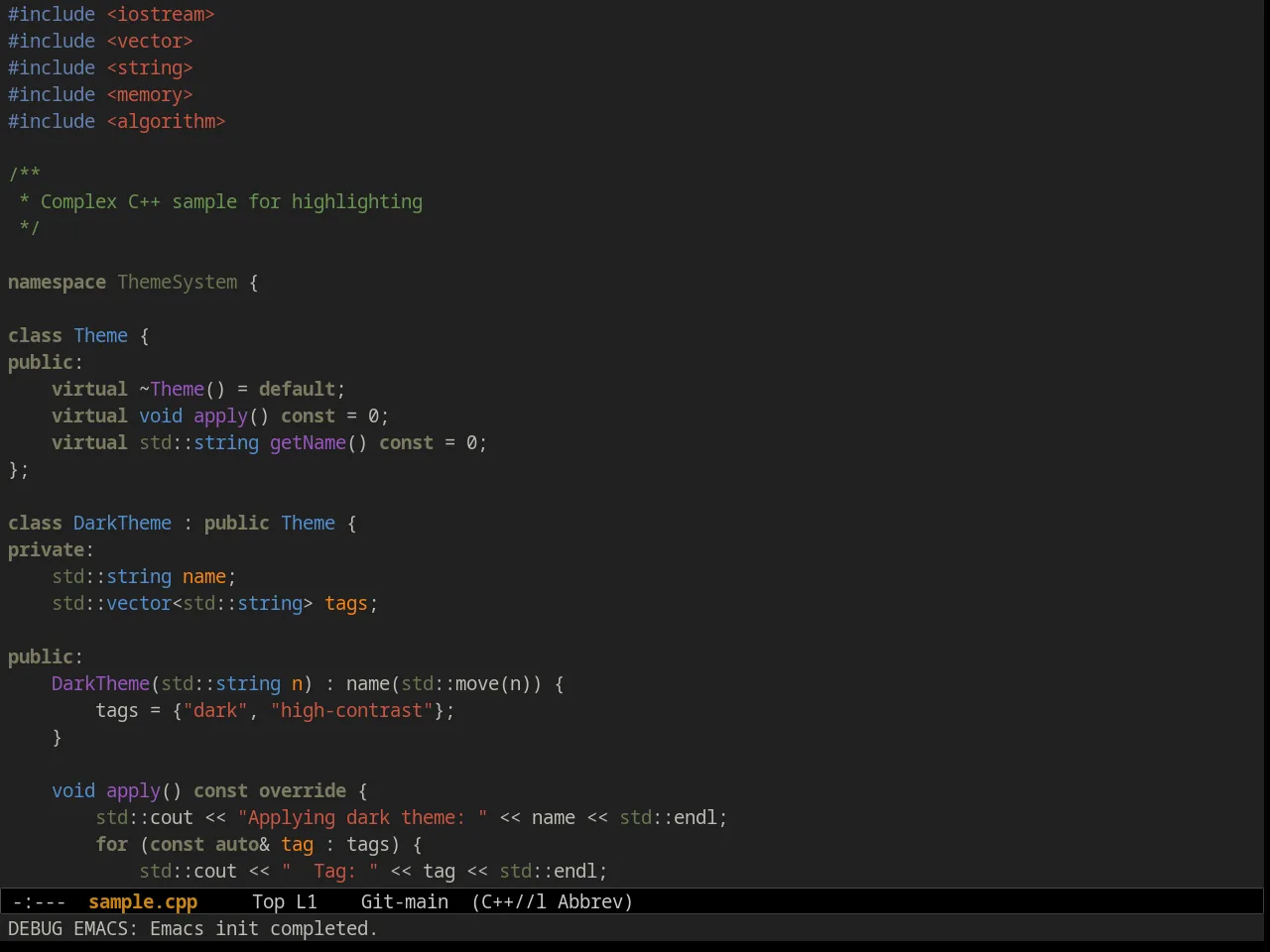Click the DEBUG EMACS echo area message

coord(192,928)
